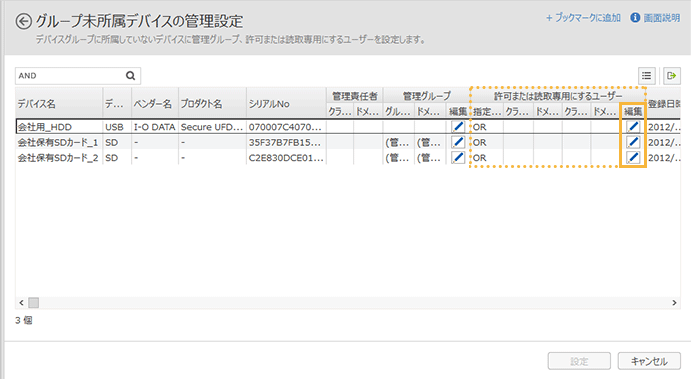The width and height of the screenshot is (691, 379).
Task: Sort by シリアルNo column header
Action: tap(286, 104)
